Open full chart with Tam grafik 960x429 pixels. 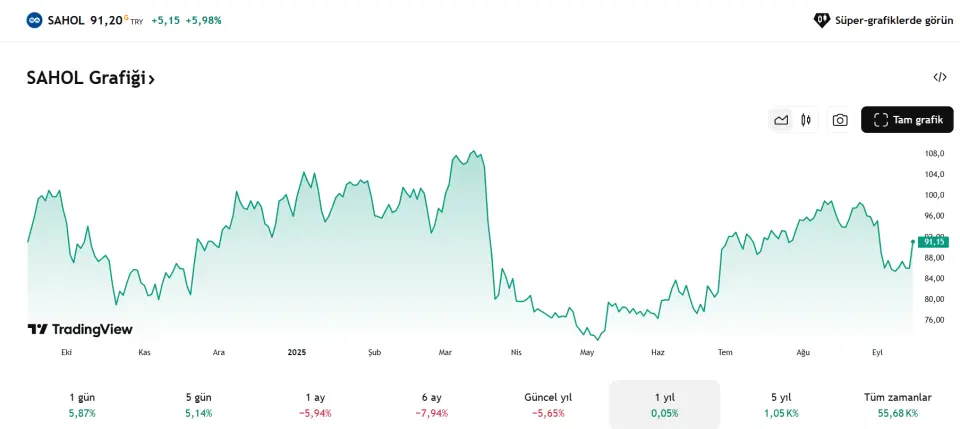(908, 120)
